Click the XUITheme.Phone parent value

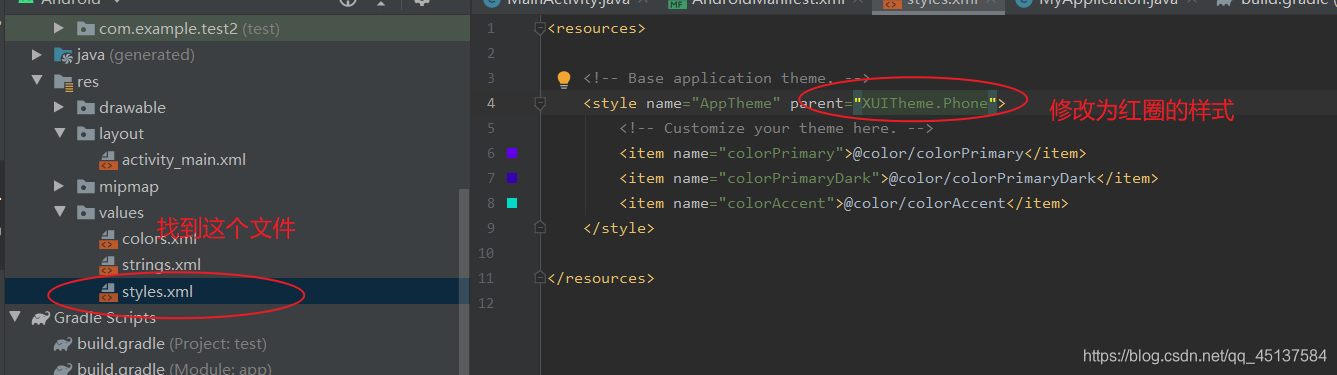pyautogui.click(x=925, y=103)
